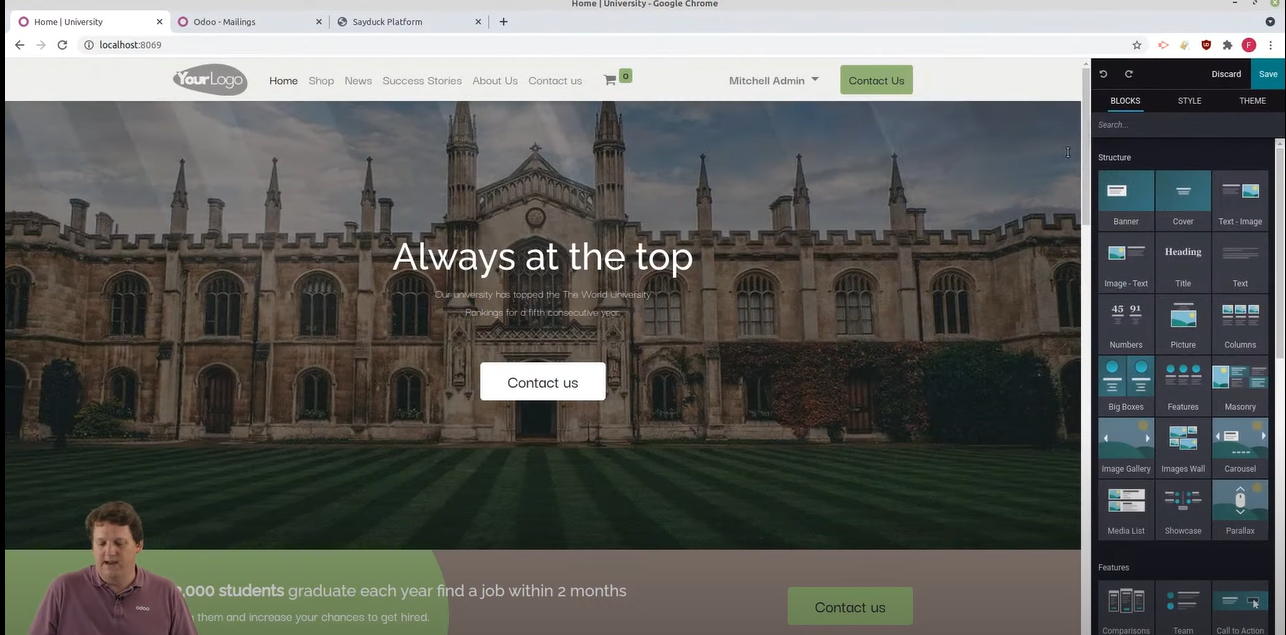
Task: Open the News menu item
Action: [358, 81]
